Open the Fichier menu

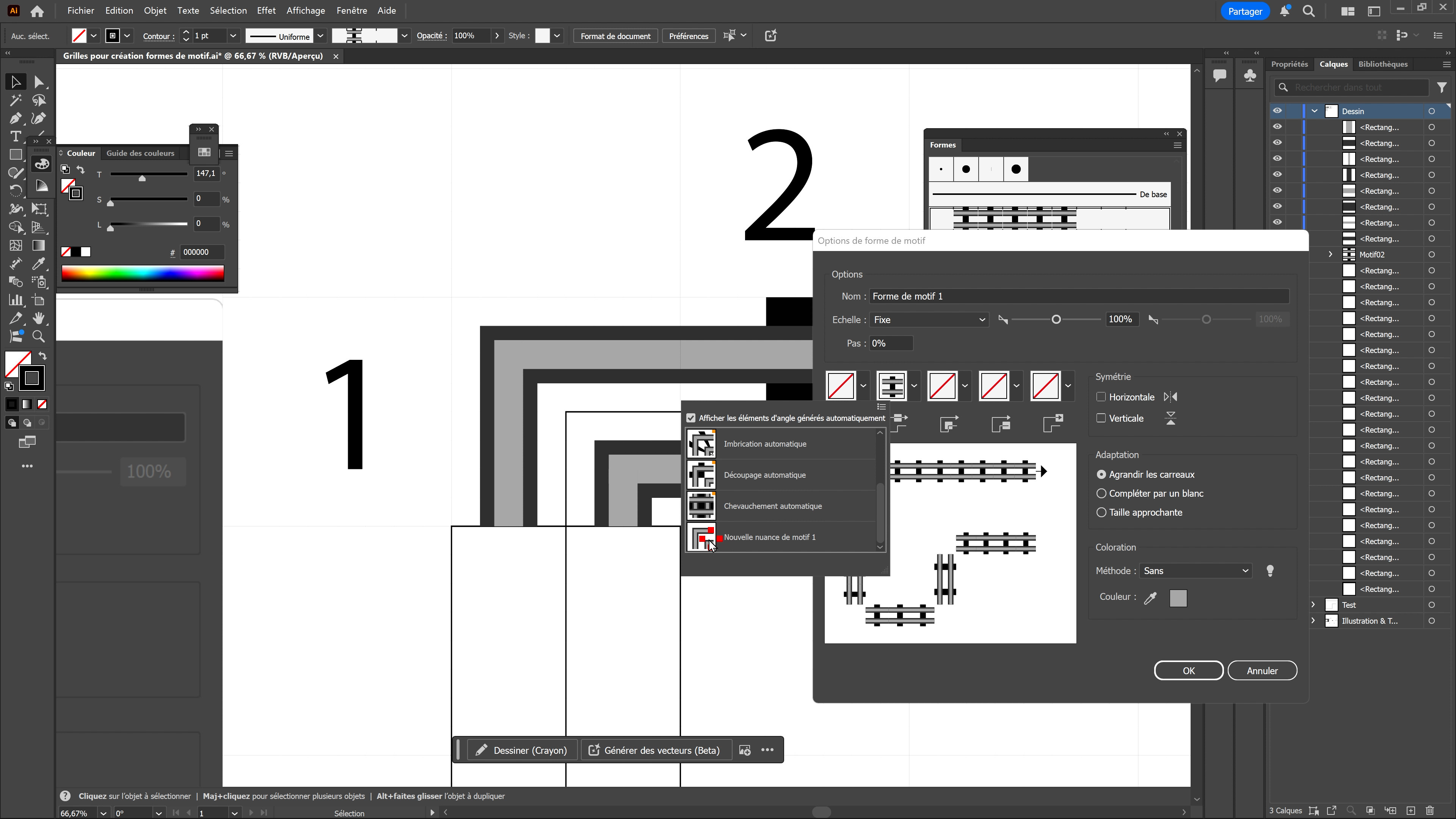point(81,11)
